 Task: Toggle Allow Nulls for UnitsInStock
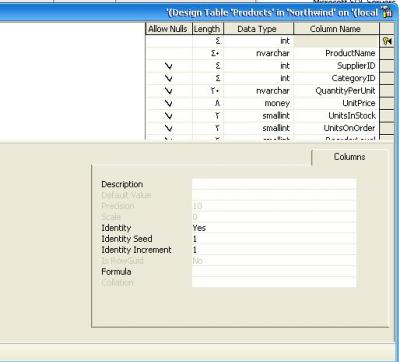click(169, 116)
